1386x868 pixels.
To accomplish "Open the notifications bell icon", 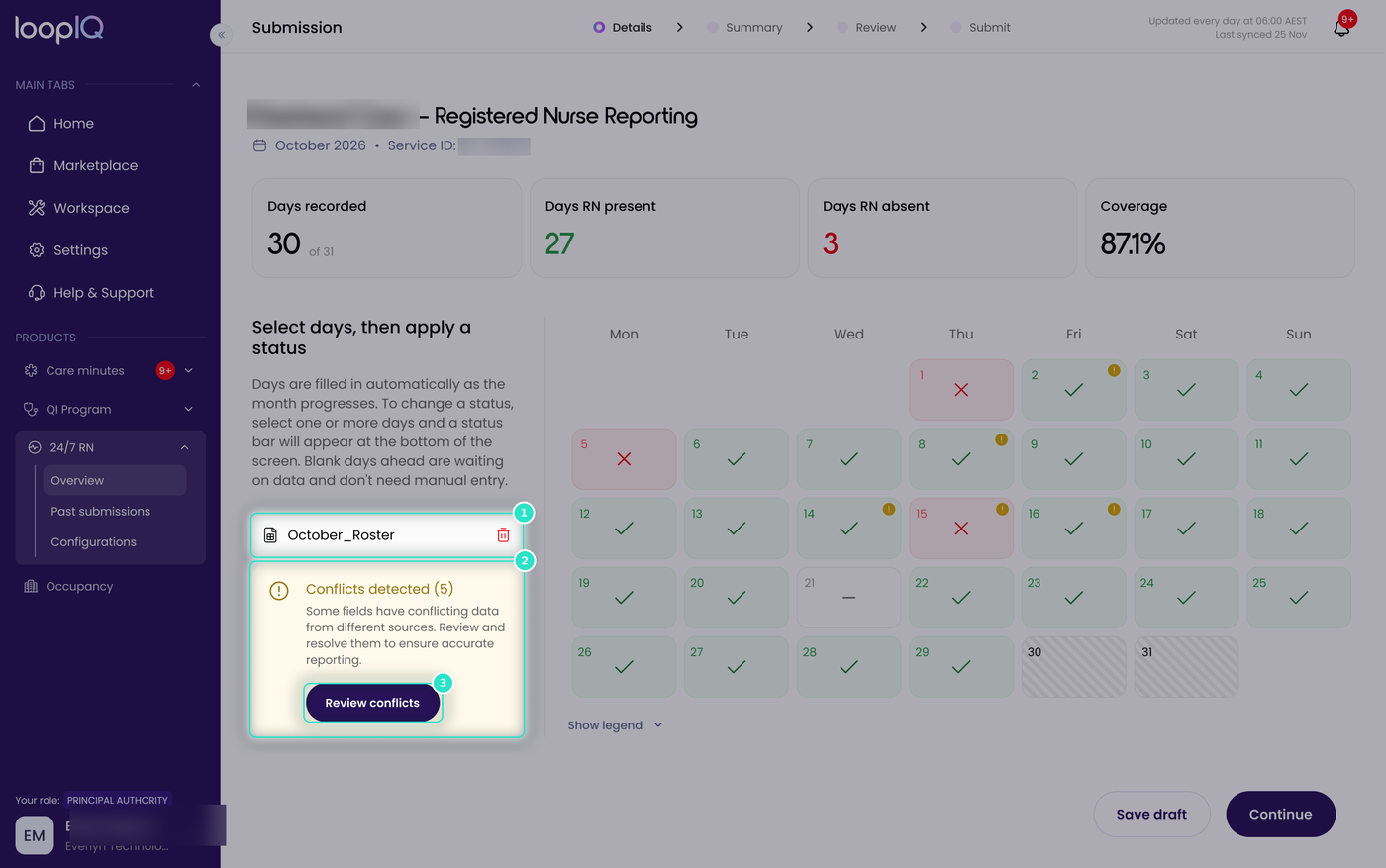I will [1341, 28].
